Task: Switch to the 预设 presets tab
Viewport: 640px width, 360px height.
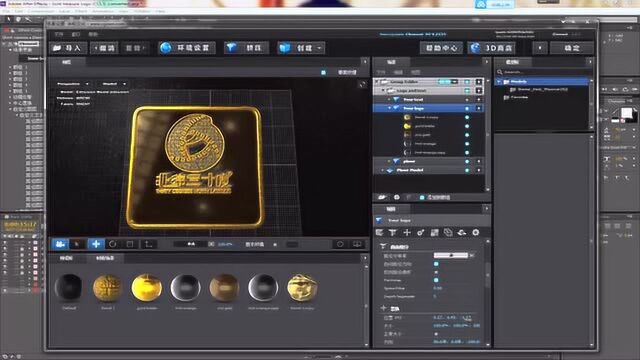Action: point(66,258)
